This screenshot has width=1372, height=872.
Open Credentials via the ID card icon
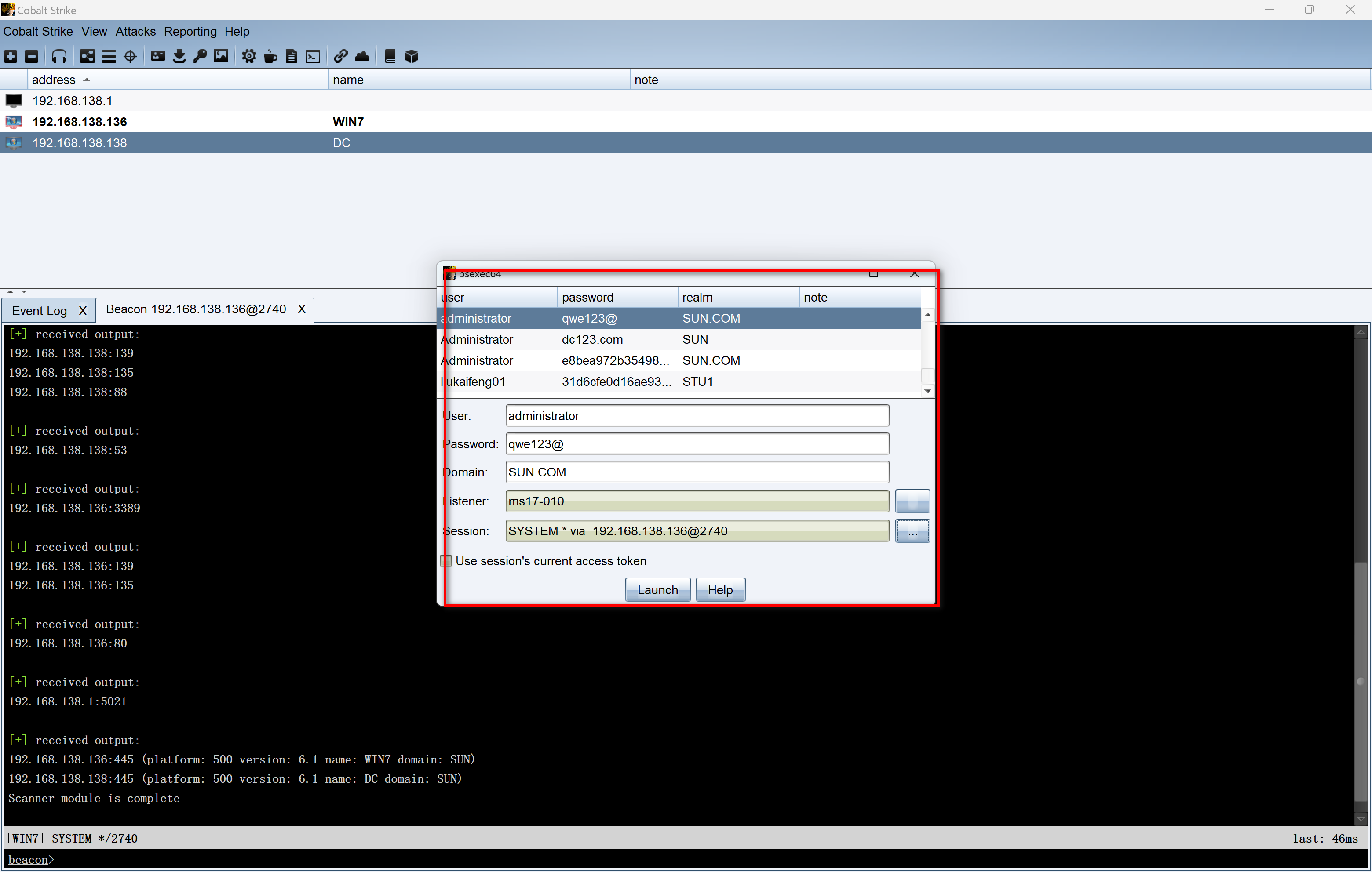click(x=158, y=56)
